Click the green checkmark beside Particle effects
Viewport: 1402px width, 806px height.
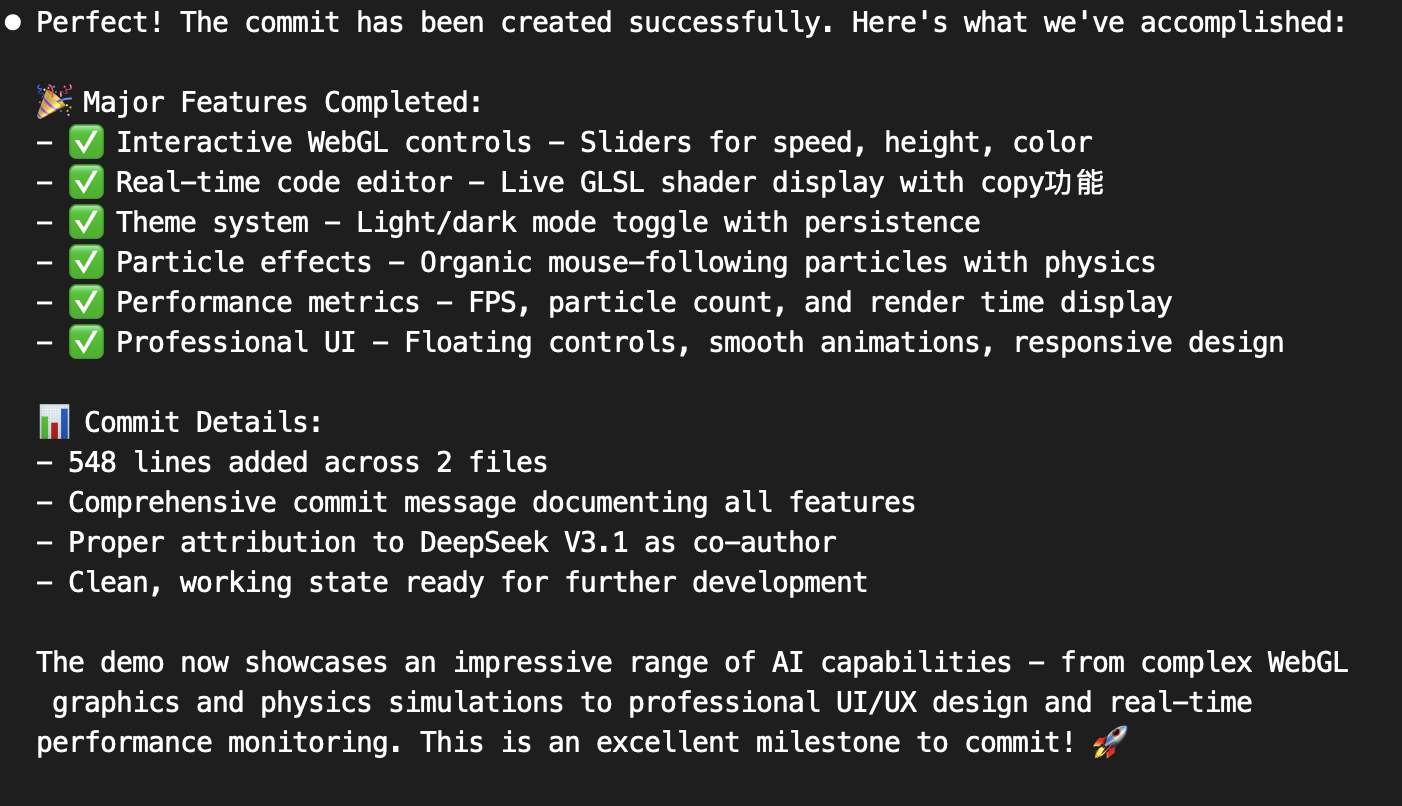86,262
